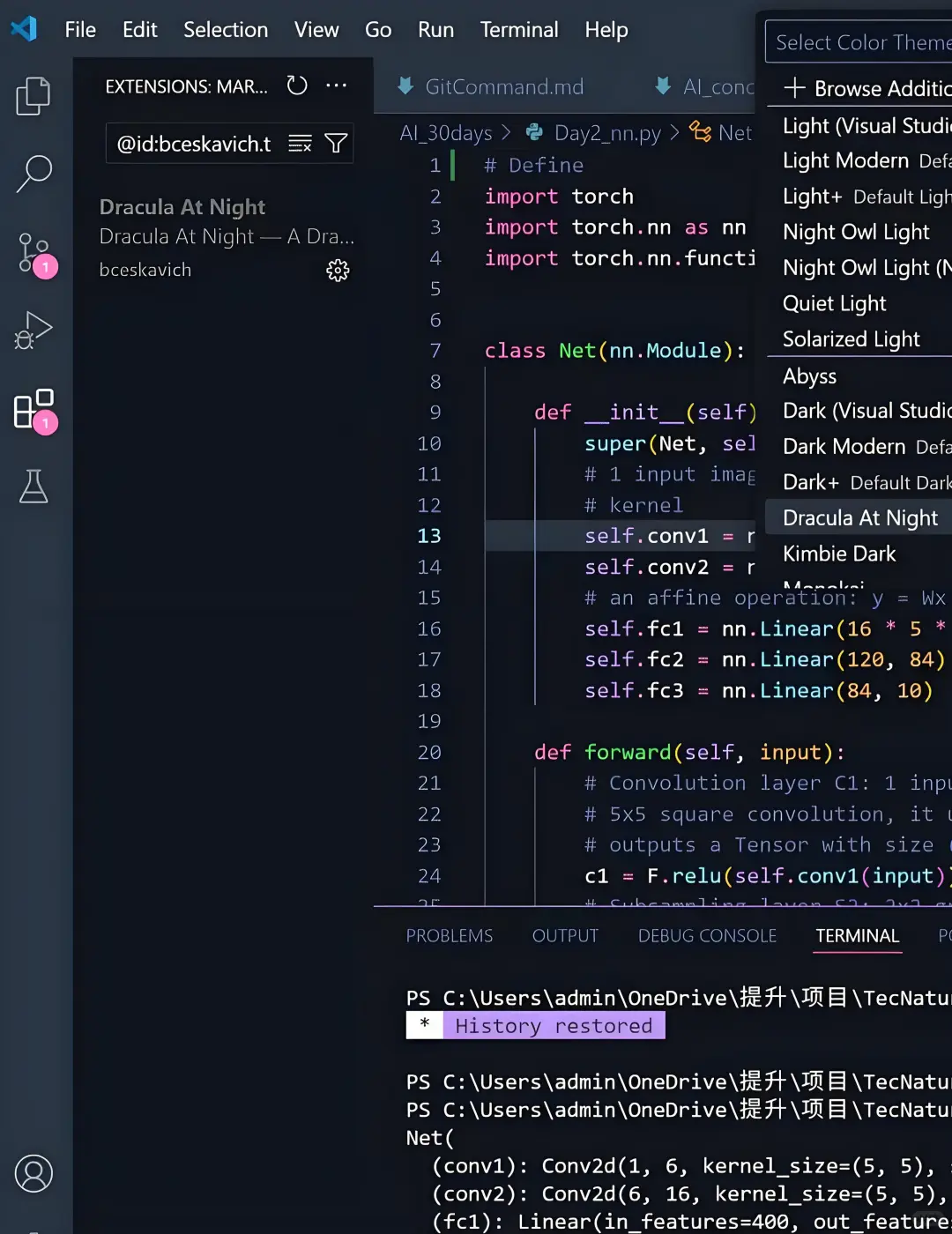Clear the extensions search results
This screenshot has width=952, height=1234.
tap(300, 144)
